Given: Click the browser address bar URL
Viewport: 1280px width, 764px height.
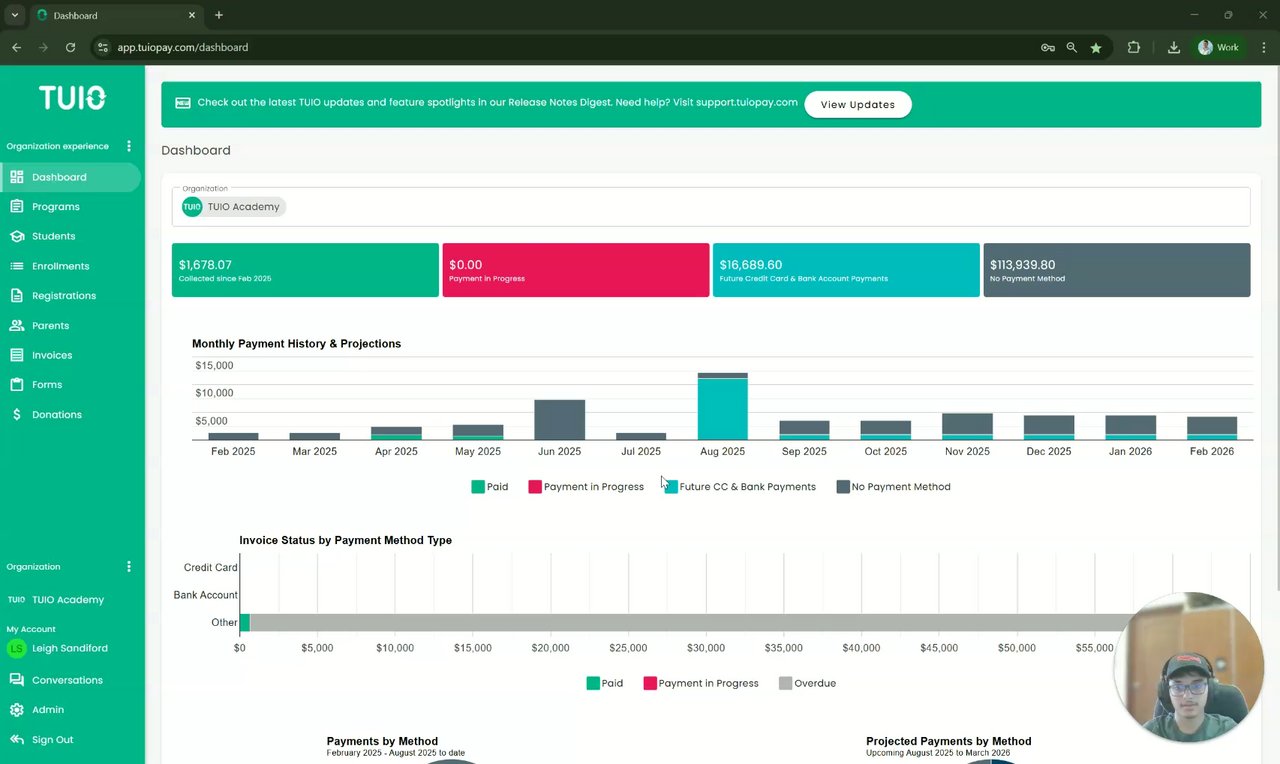Looking at the screenshot, I should click(x=183, y=47).
